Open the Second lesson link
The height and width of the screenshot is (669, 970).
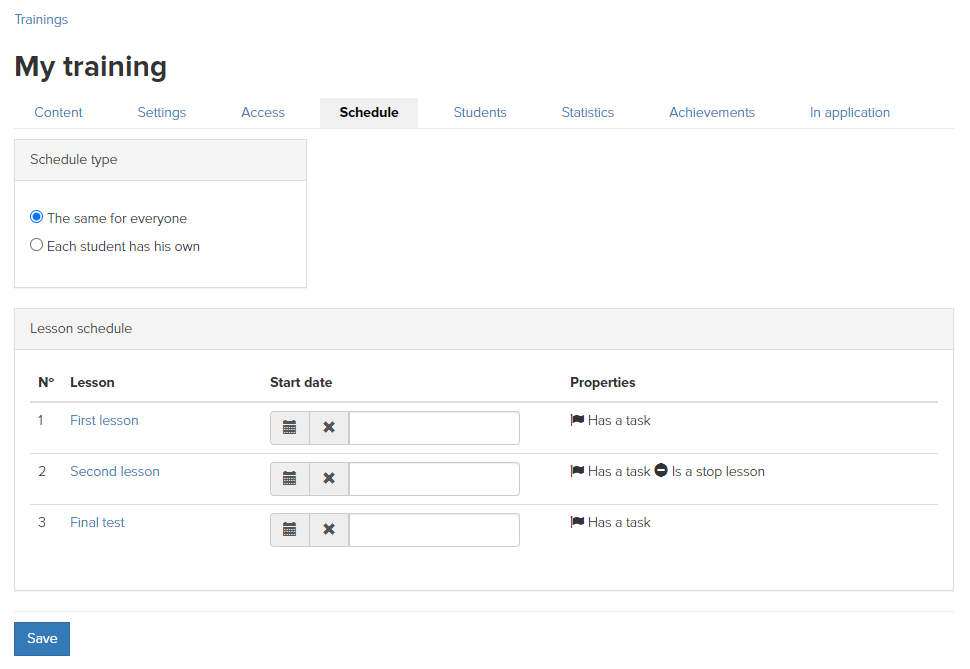[114, 472]
